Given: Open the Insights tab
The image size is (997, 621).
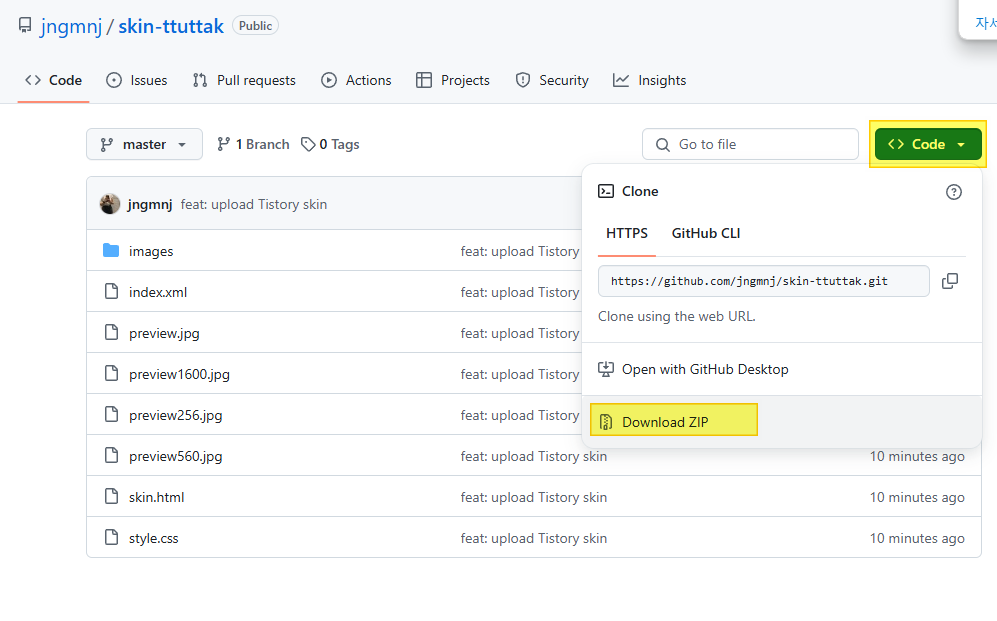Looking at the screenshot, I should point(649,80).
